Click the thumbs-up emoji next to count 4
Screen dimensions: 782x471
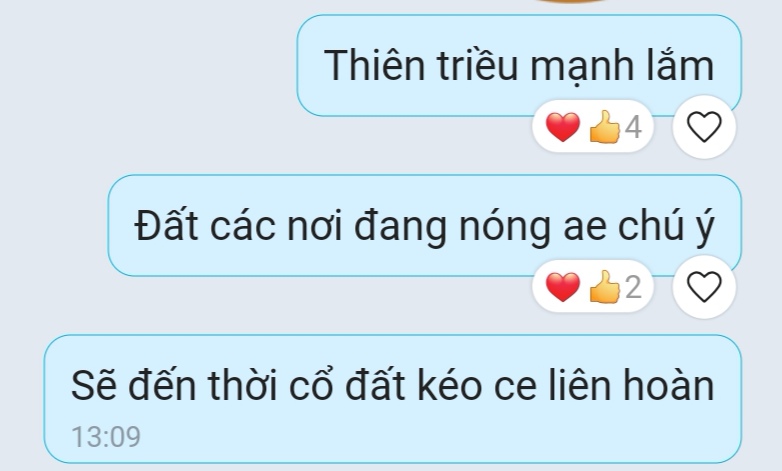[x=604, y=127]
